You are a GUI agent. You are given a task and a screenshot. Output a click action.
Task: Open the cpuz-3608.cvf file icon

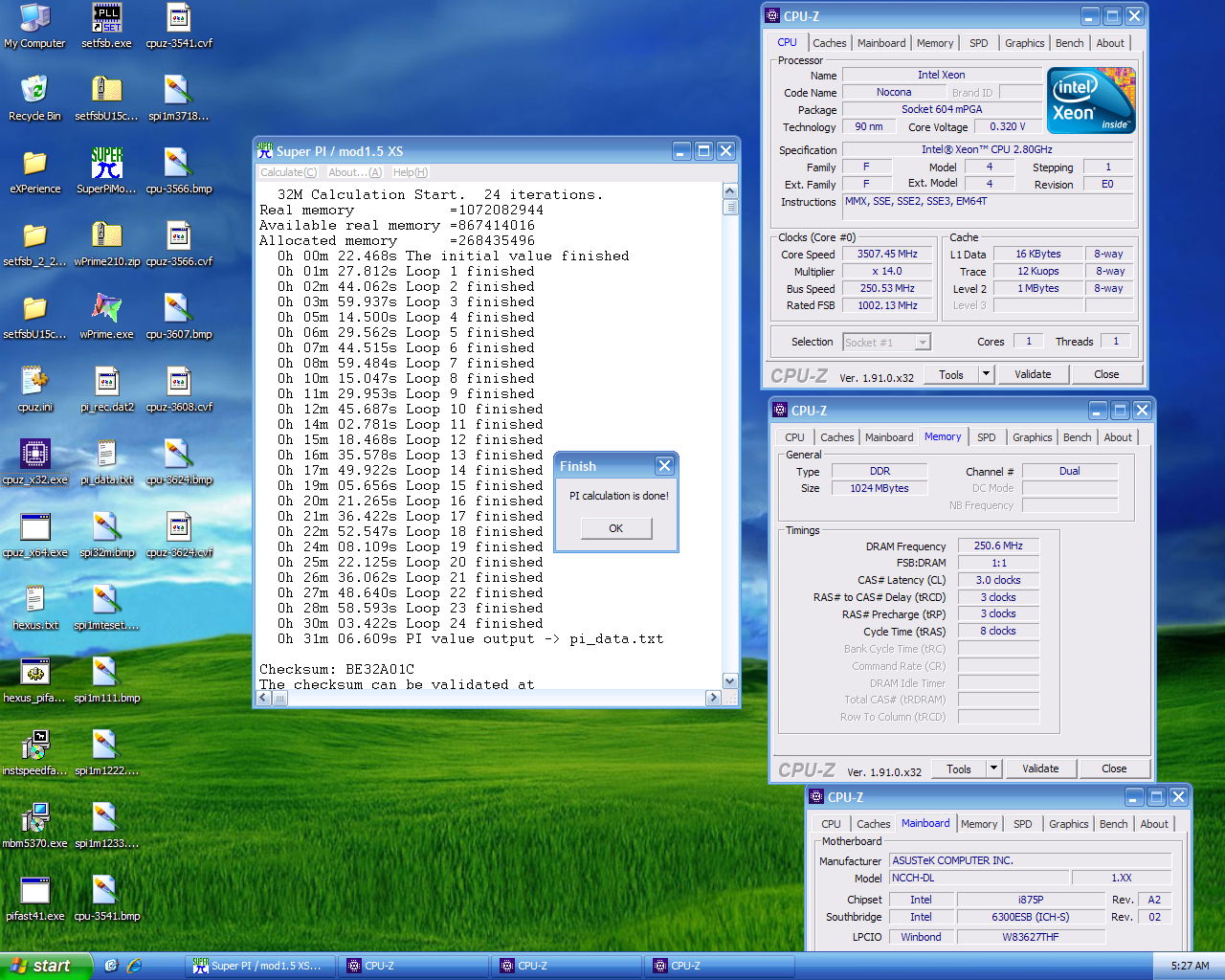(x=179, y=390)
